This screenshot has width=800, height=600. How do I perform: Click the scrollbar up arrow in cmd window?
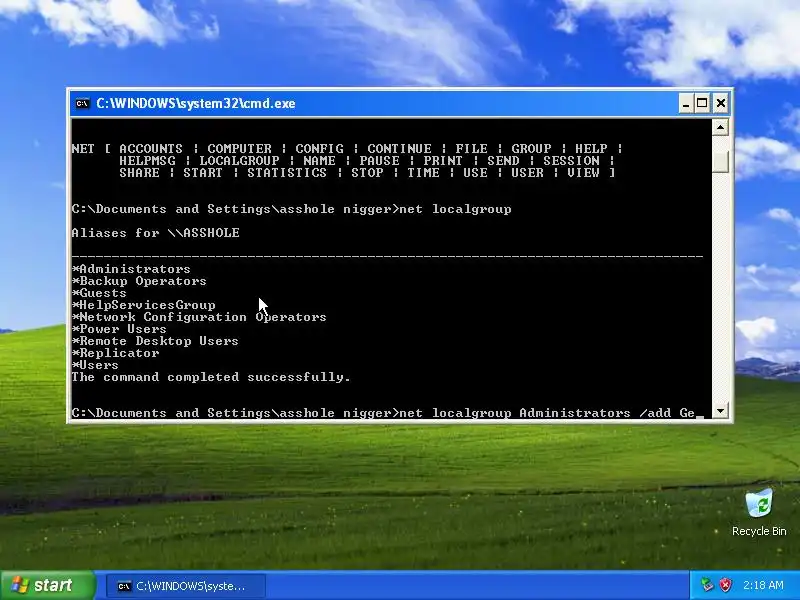pyautogui.click(x=720, y=127)
